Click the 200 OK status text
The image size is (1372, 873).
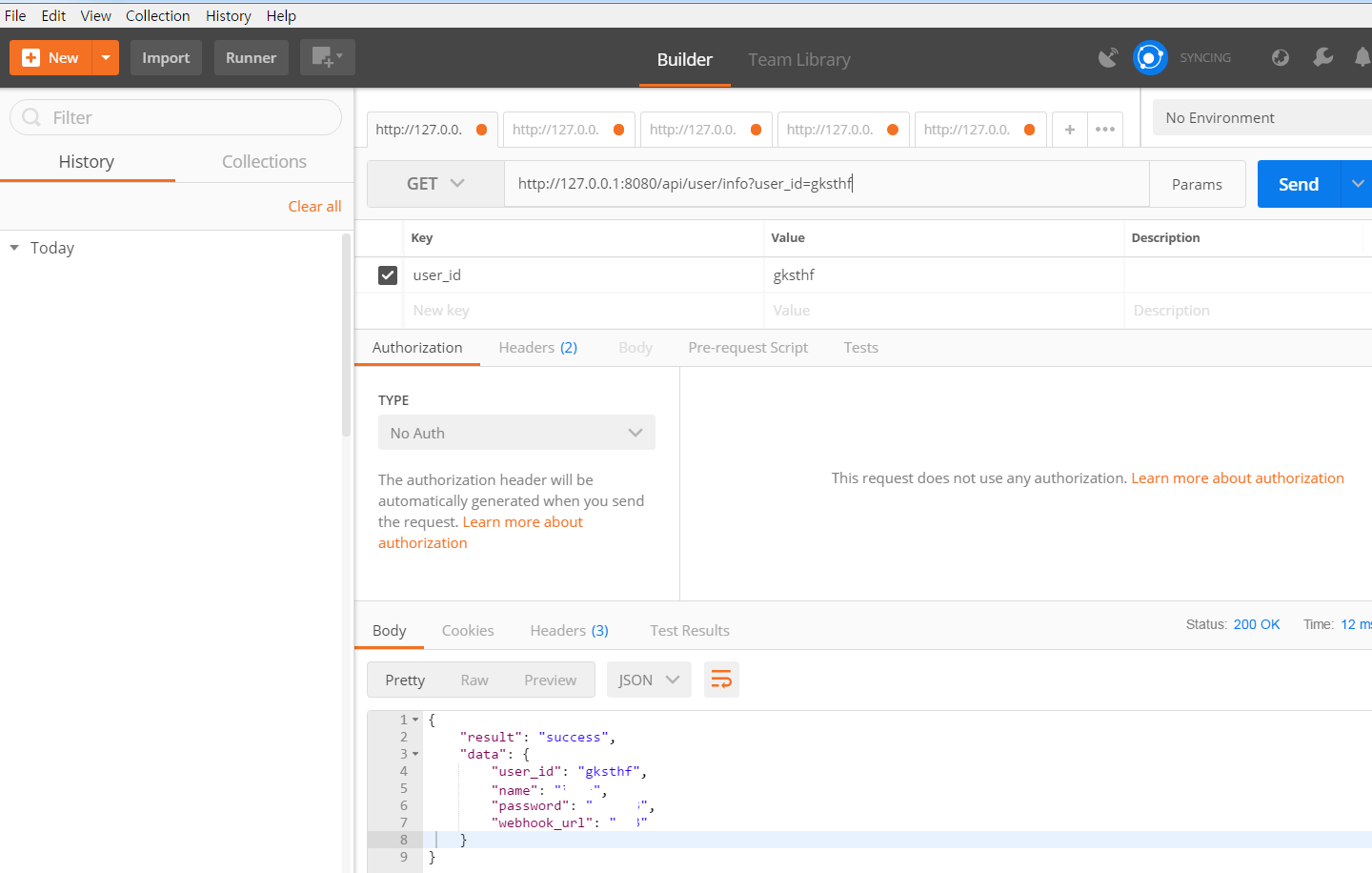pos(1256,624)
